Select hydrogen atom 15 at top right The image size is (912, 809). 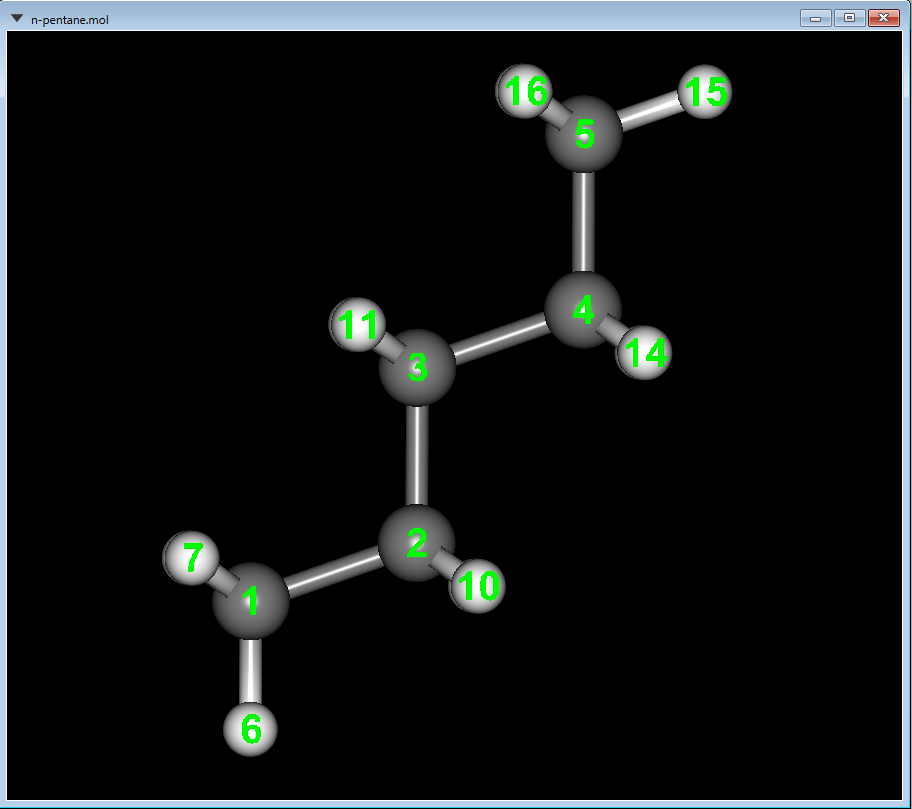pyautogui.click(x=703, y=90)
